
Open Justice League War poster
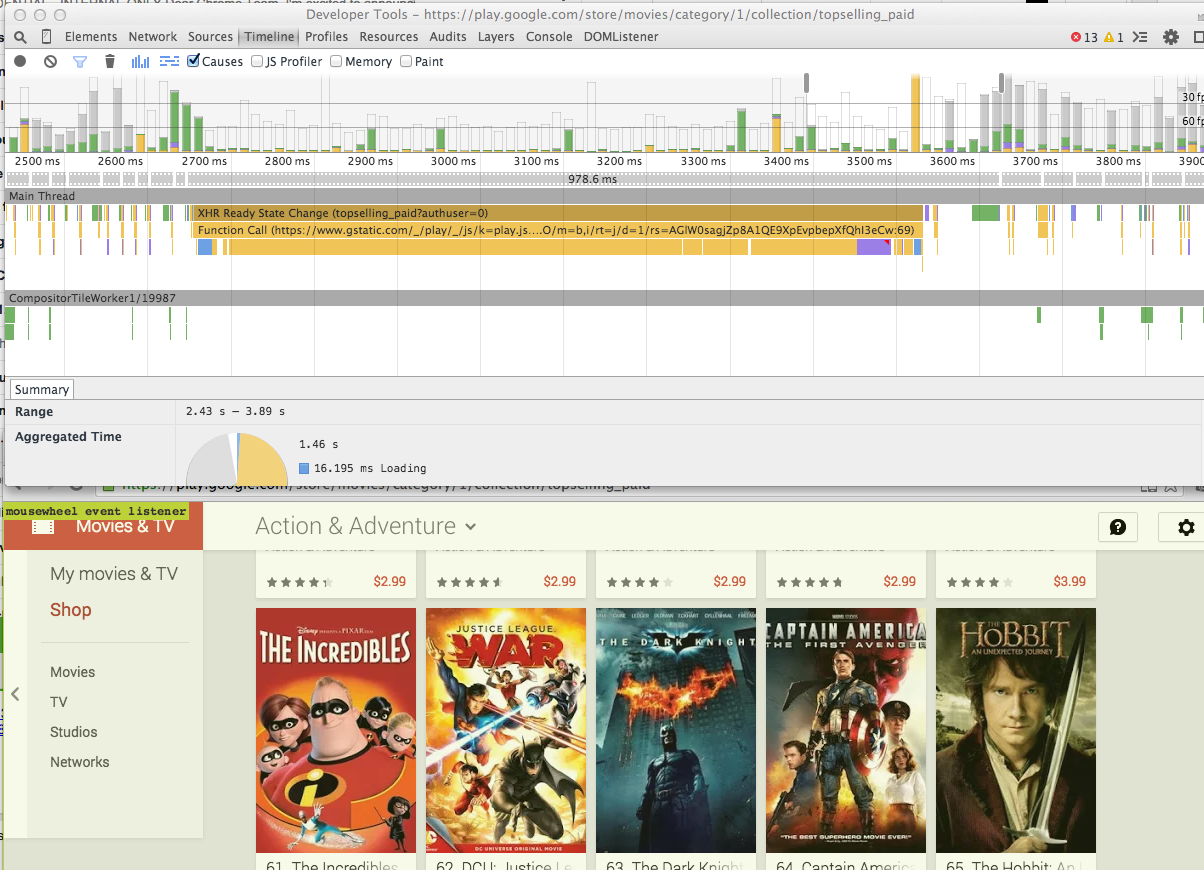tap(506, 730)
